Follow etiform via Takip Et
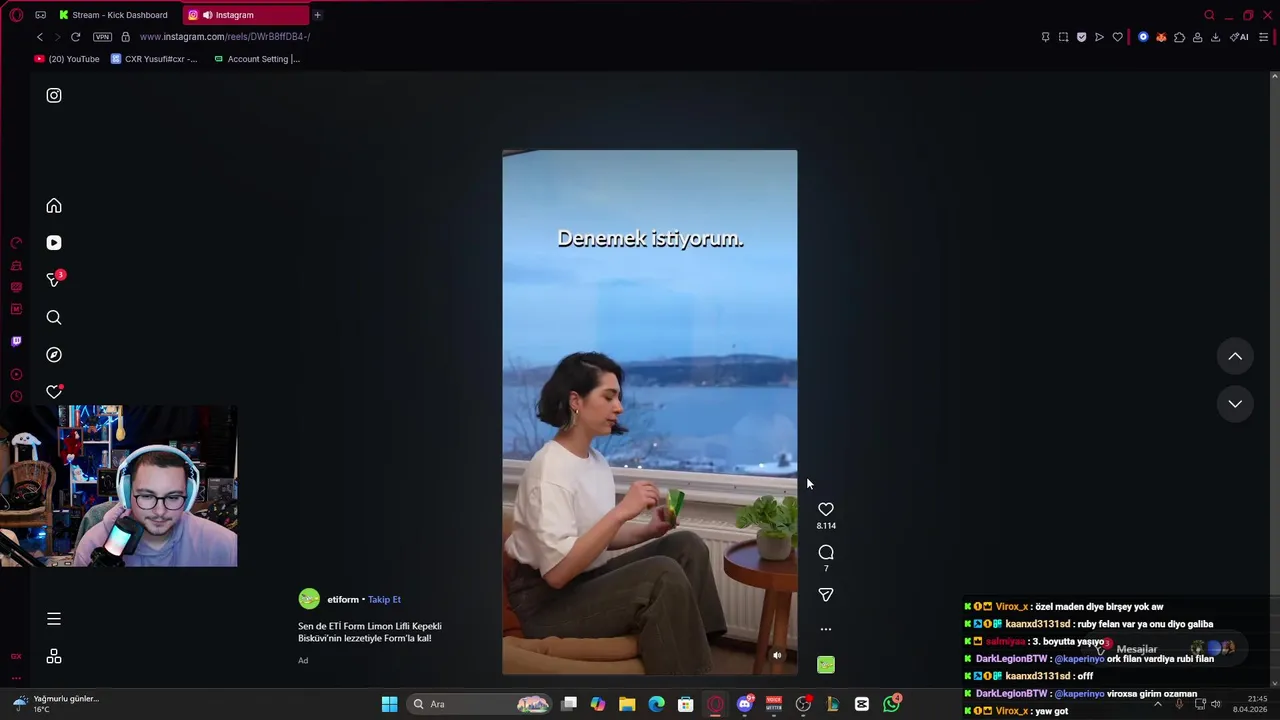The width and height of the screenshot is (1280, 720). pyautogui.click(x=384, y=600)
